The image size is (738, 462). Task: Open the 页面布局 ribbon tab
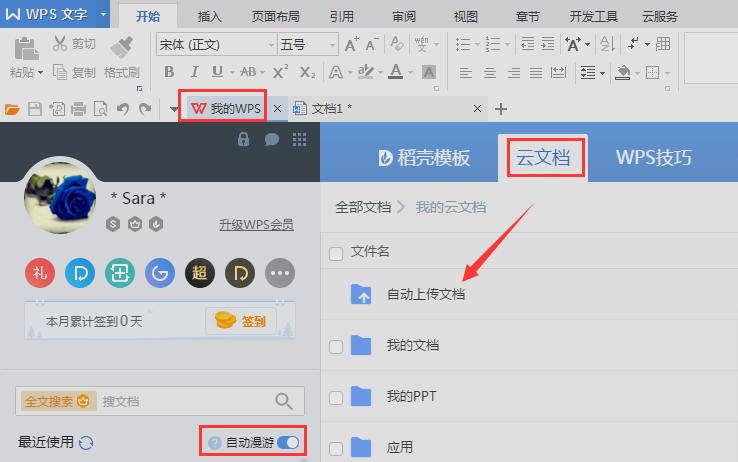pyautogui.click(x=276, y=16)
